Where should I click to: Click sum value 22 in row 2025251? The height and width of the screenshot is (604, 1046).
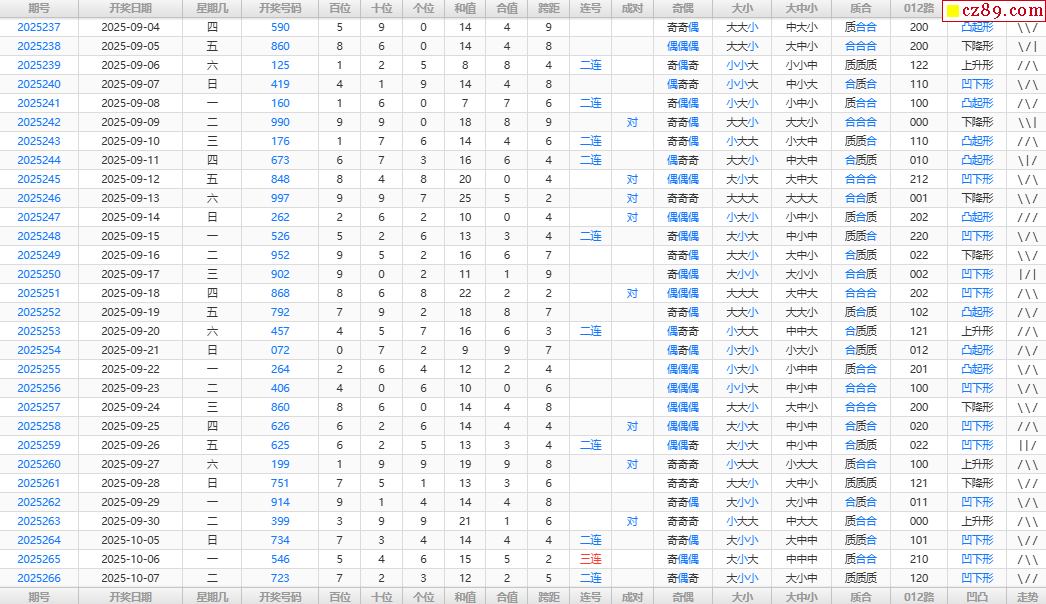point(465,293)
